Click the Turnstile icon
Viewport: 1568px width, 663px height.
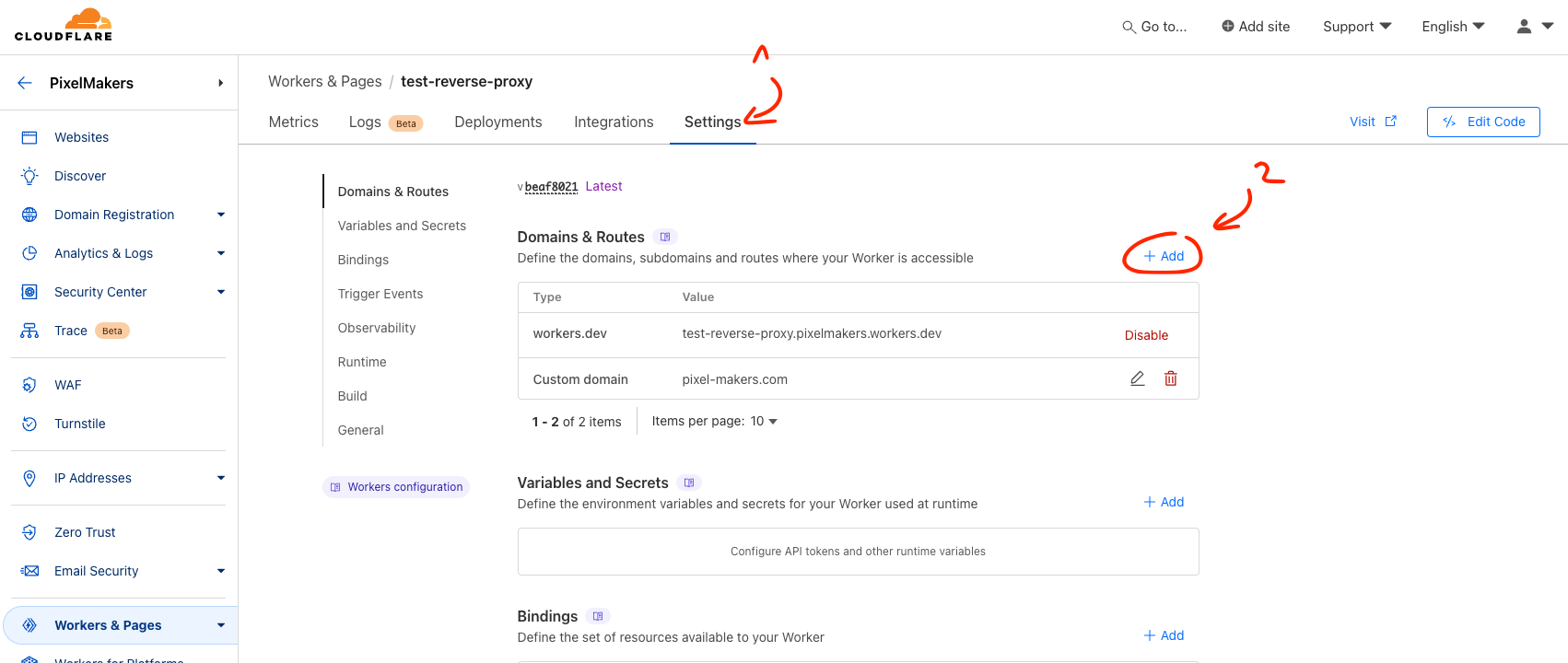[29, 424]
